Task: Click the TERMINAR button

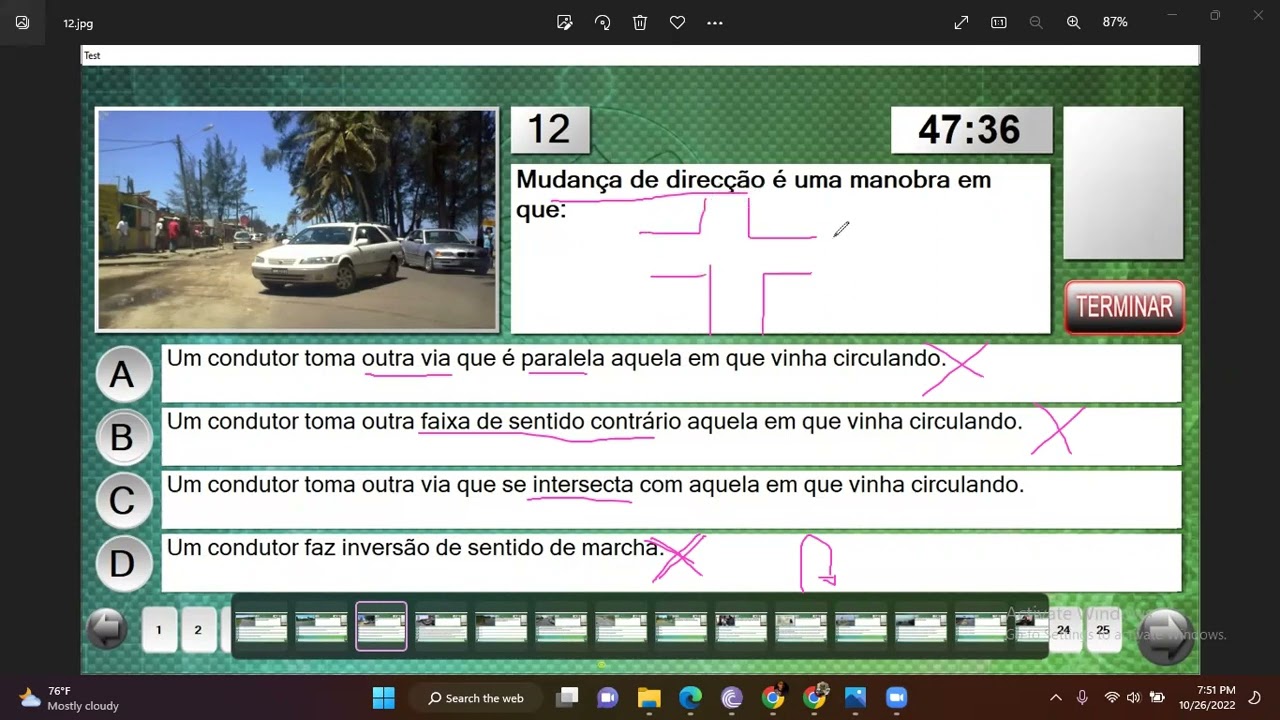Action: (x=1125, y=307)
